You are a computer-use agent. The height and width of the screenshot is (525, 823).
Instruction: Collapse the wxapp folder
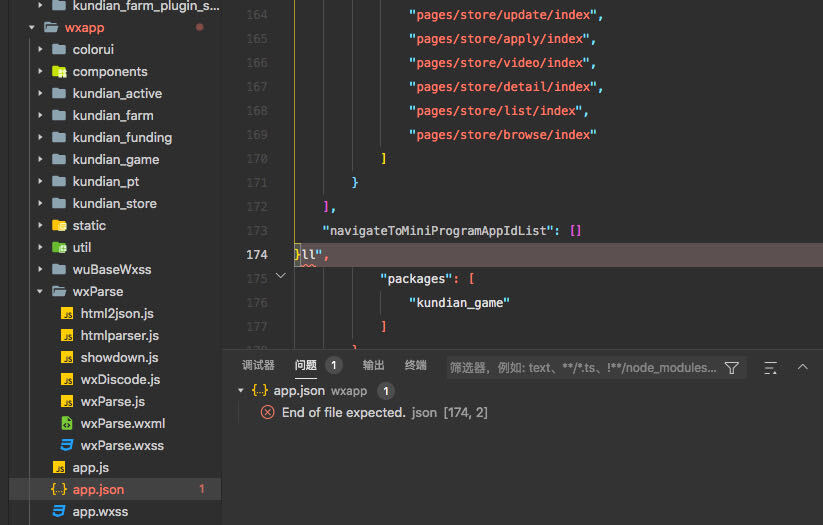click(32, 28)
